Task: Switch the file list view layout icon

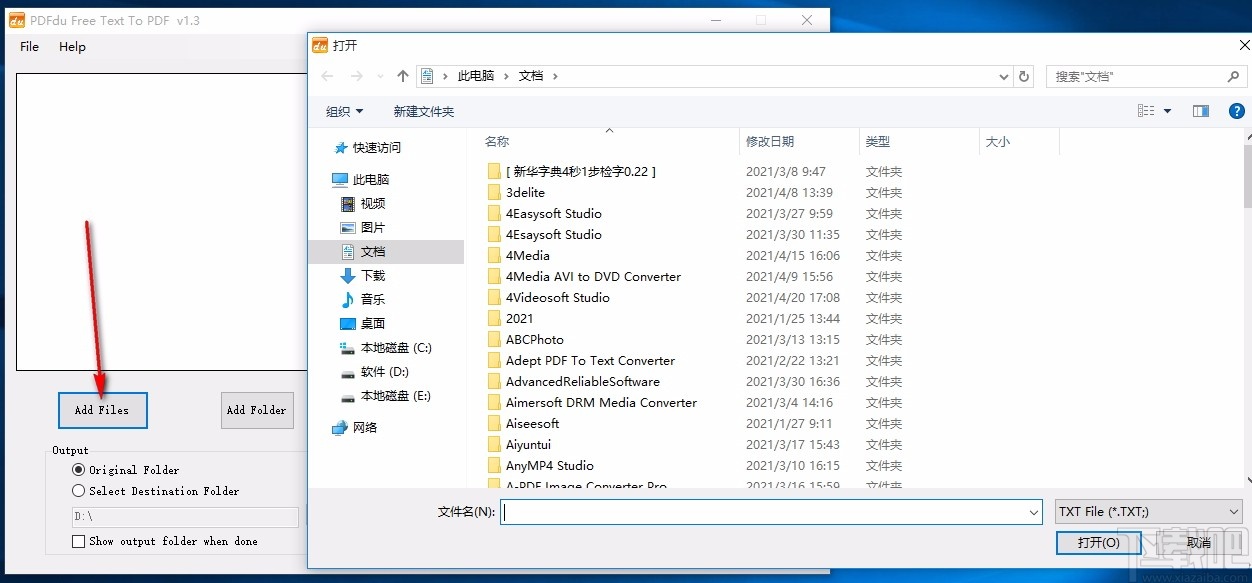Action: click(1147, 110)
